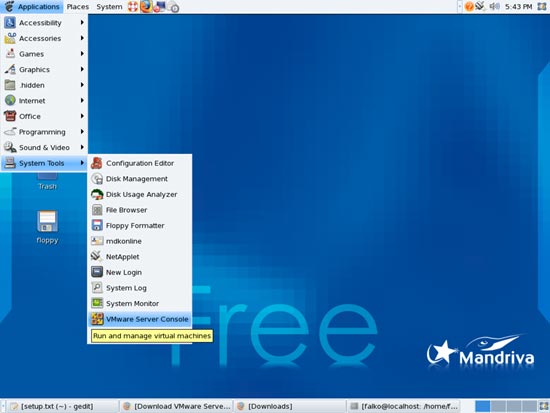This screenshot has height=413, width=550.
Task: Switch to the second workspace
Action: 498,406
